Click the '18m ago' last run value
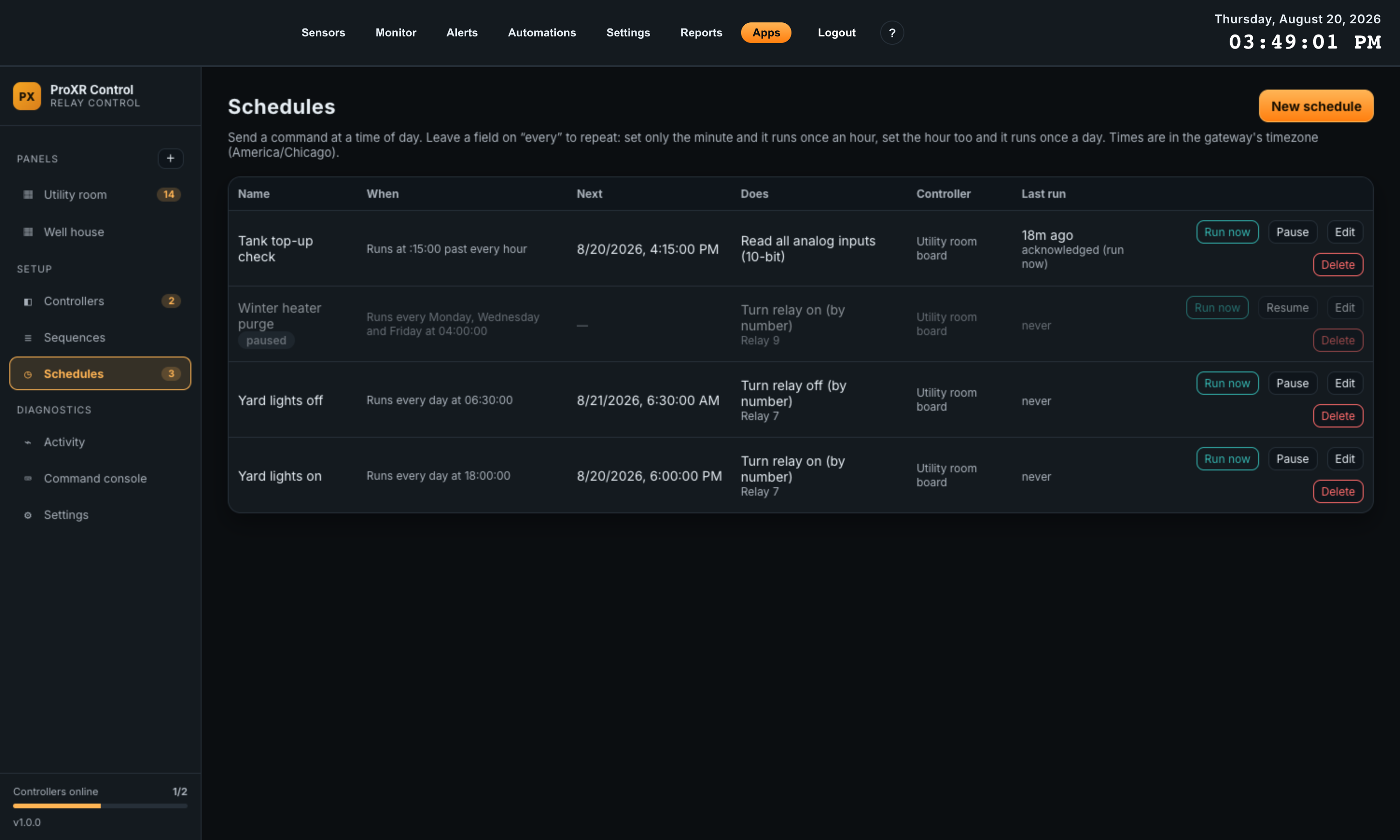Viewport: 1400px width, 840px height. [1047, 236]
